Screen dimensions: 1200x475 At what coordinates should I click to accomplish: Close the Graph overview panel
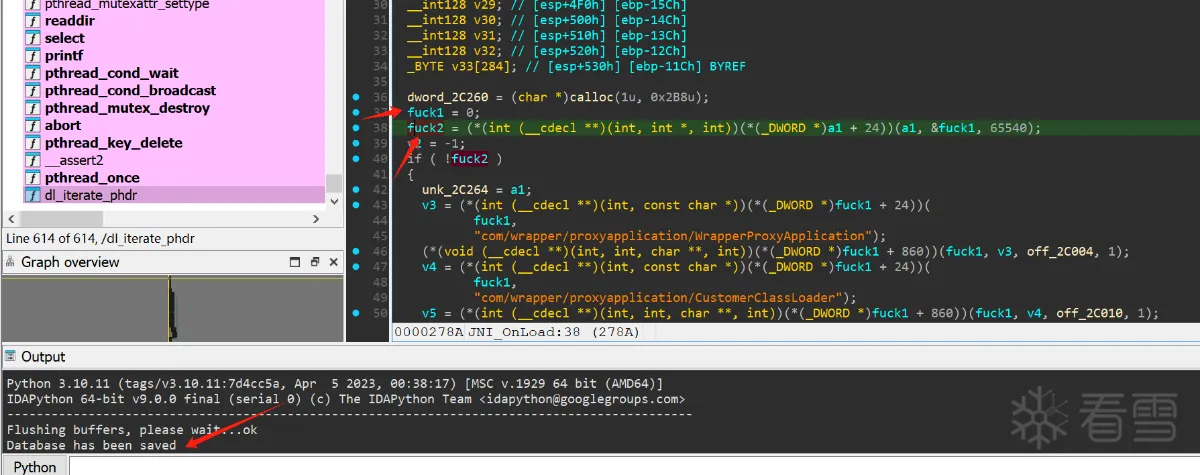point(335,262)
